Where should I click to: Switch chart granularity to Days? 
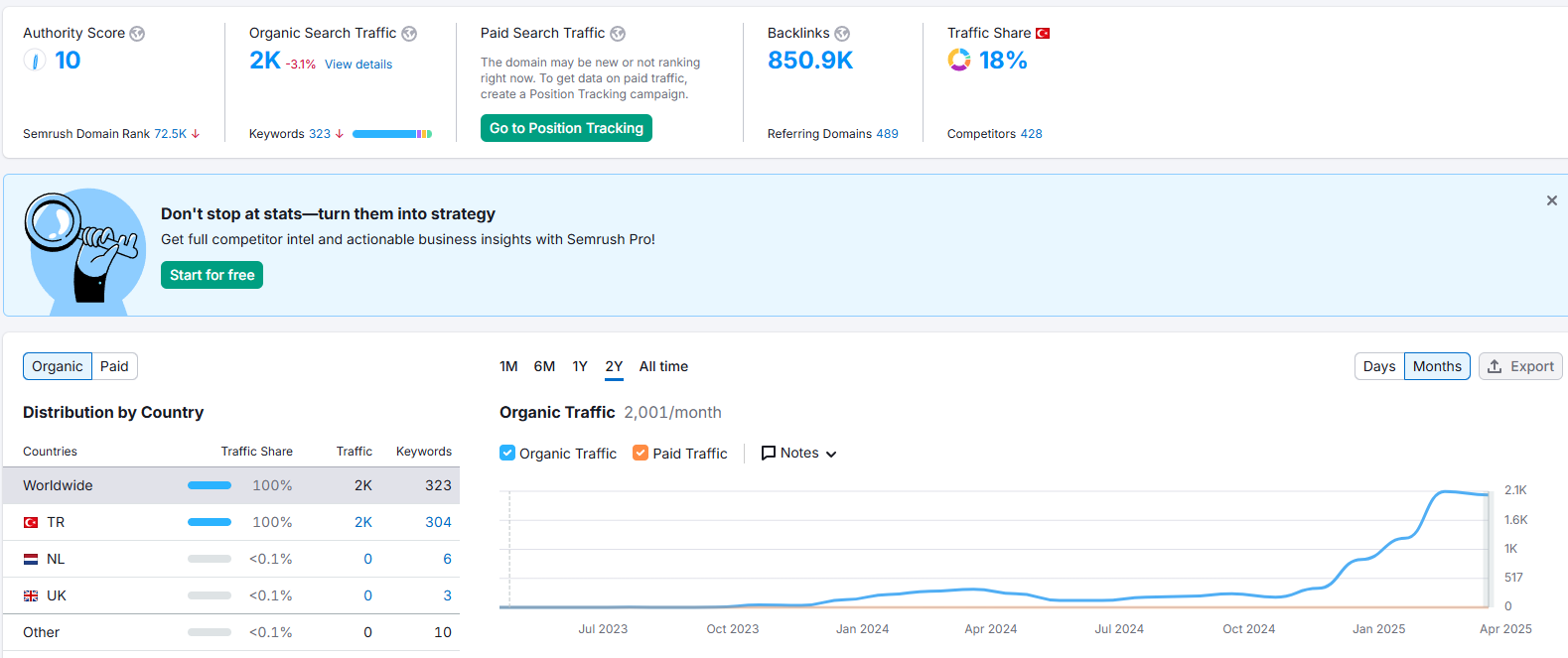point(1379,366)
